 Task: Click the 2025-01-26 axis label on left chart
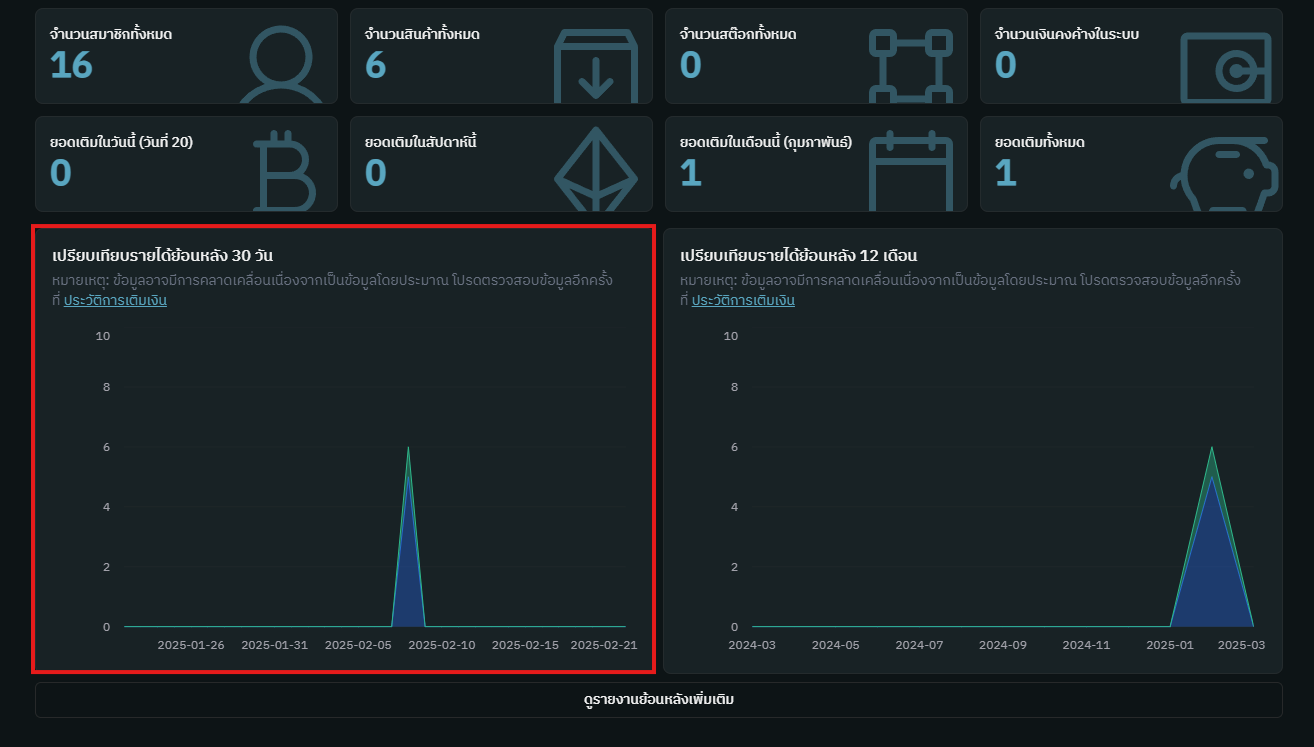pyautogui.click(x=190, y=645)
